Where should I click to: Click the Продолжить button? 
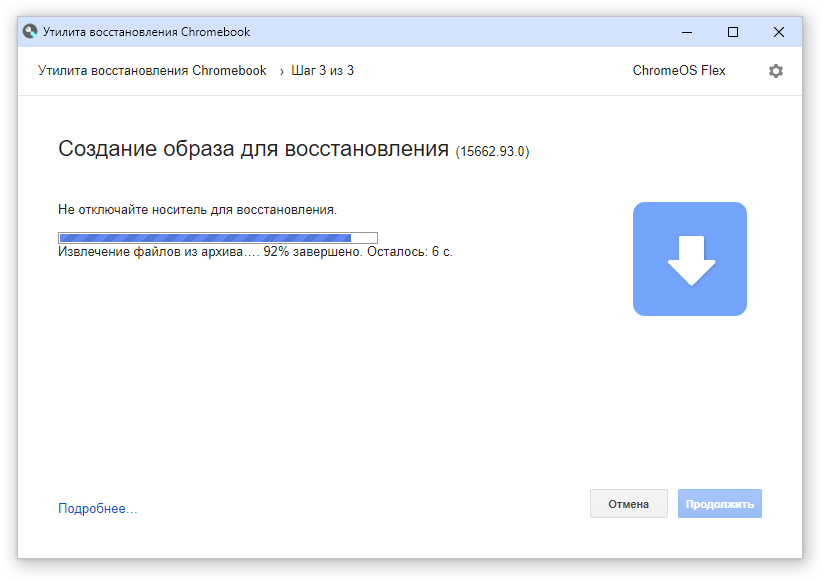(x=719, y=504)
